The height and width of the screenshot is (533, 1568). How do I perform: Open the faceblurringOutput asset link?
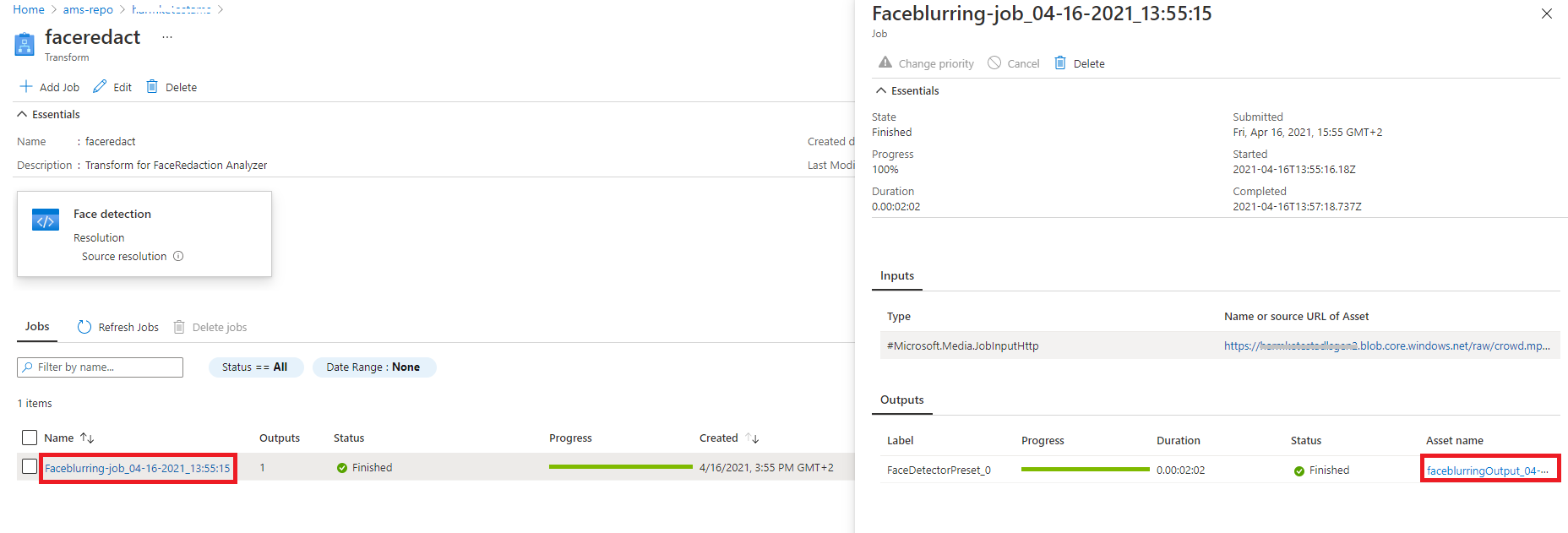pyautogui.click(x=1488, y=471)
